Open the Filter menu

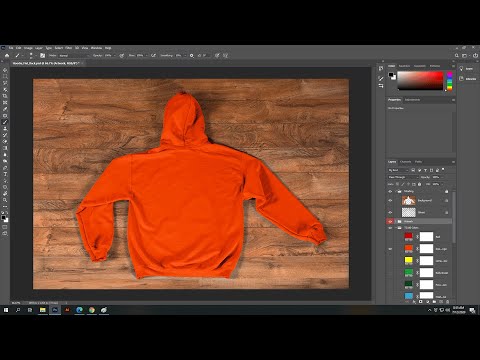[68, 48]
